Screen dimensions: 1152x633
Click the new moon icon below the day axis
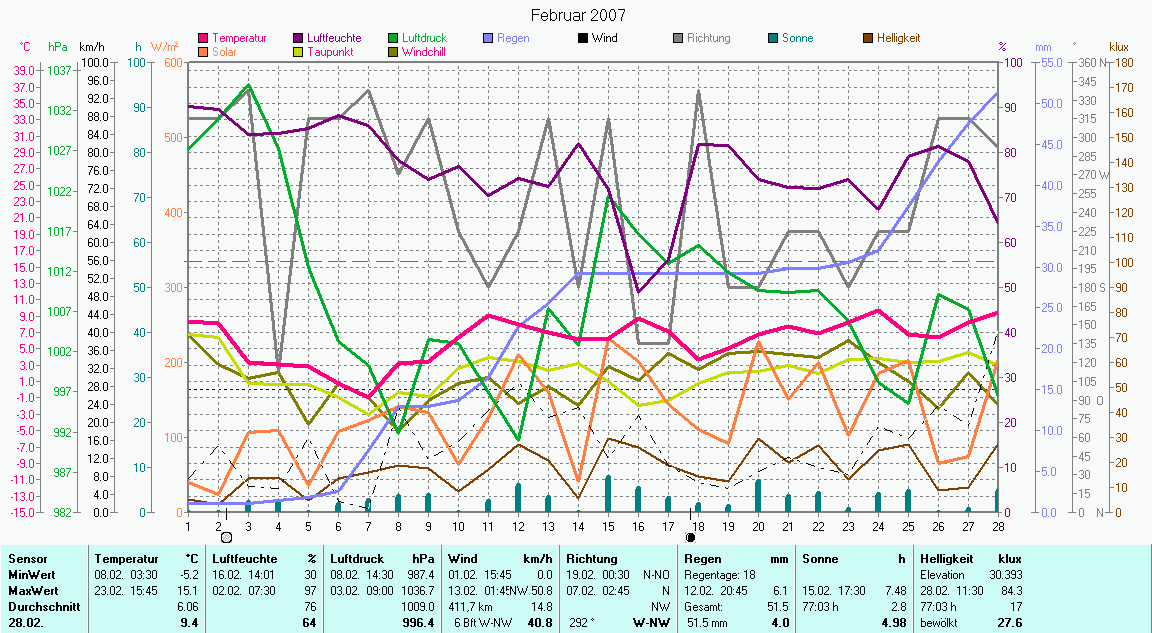[690, 537]
